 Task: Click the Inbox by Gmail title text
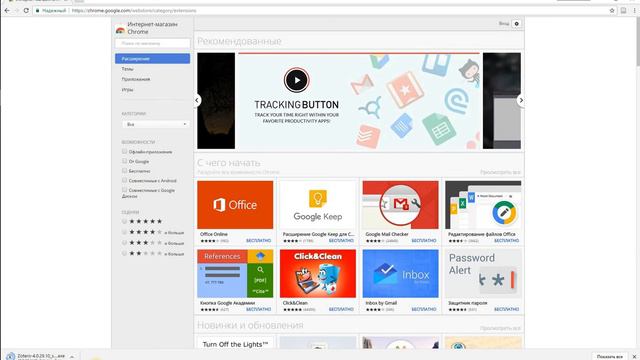(381, 303)
